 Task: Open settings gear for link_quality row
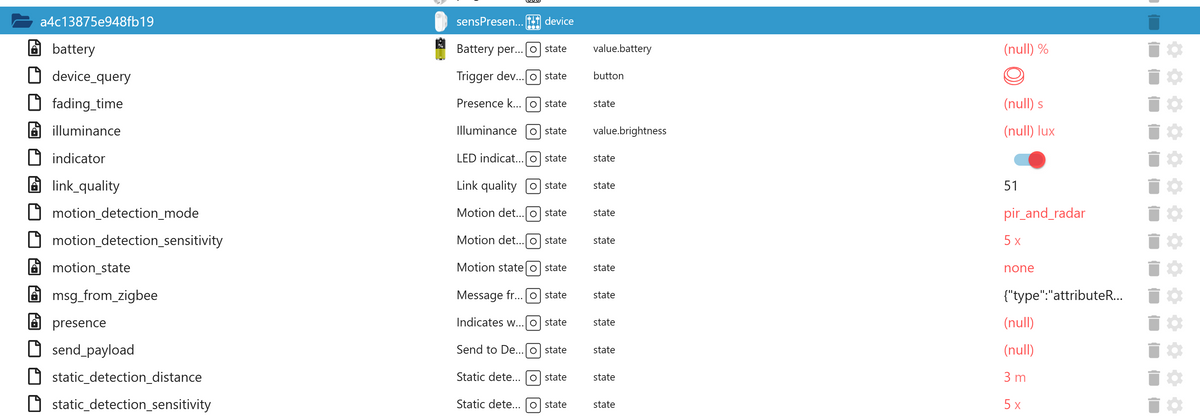pyautogui.click(x=1175, y=186)
